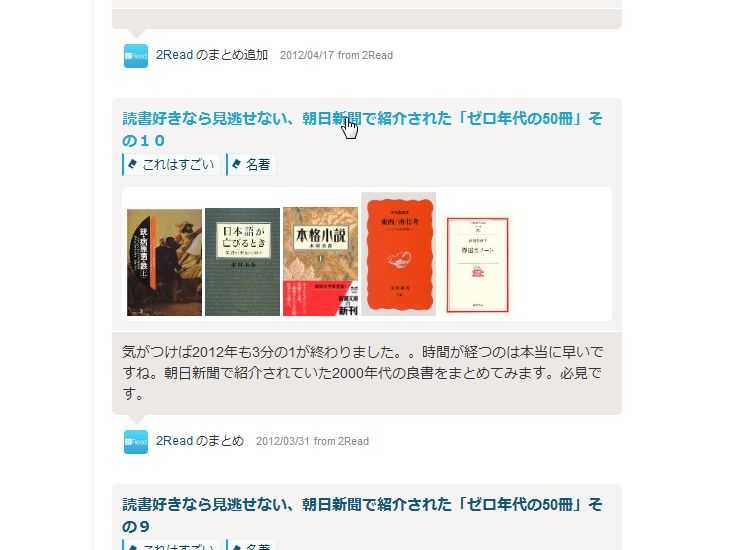
Task: Click the white book cover with red border
Action: pos(477,265)
